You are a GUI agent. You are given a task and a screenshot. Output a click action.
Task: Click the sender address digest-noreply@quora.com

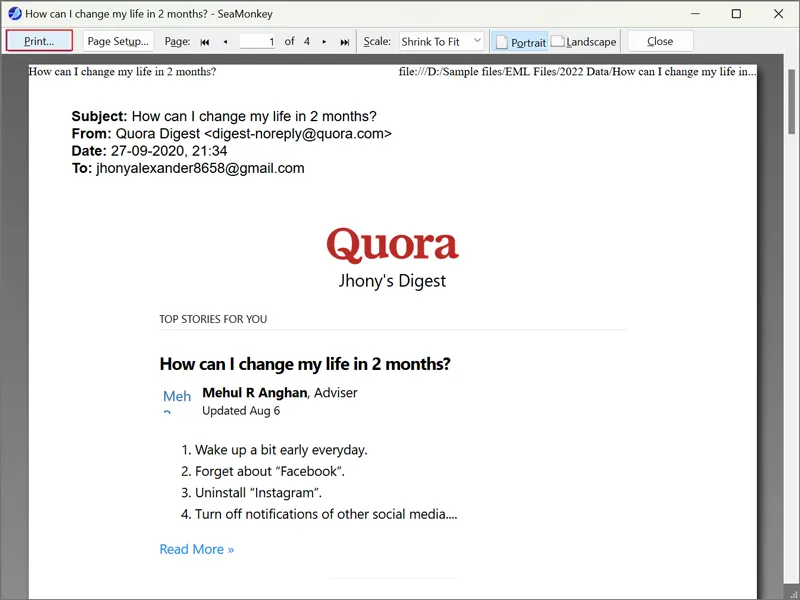pos(298,134)
